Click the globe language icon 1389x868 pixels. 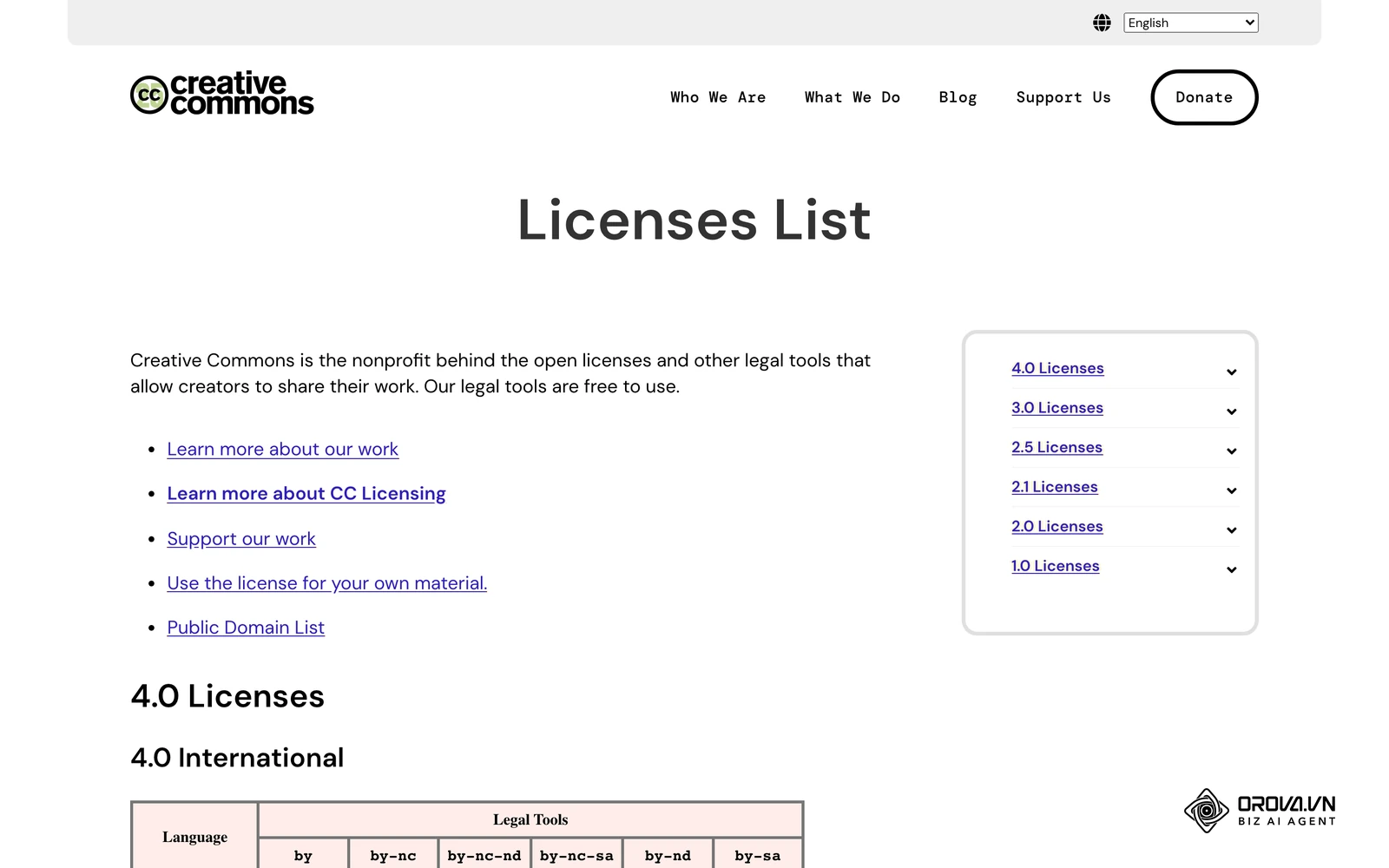[1102, 23]
